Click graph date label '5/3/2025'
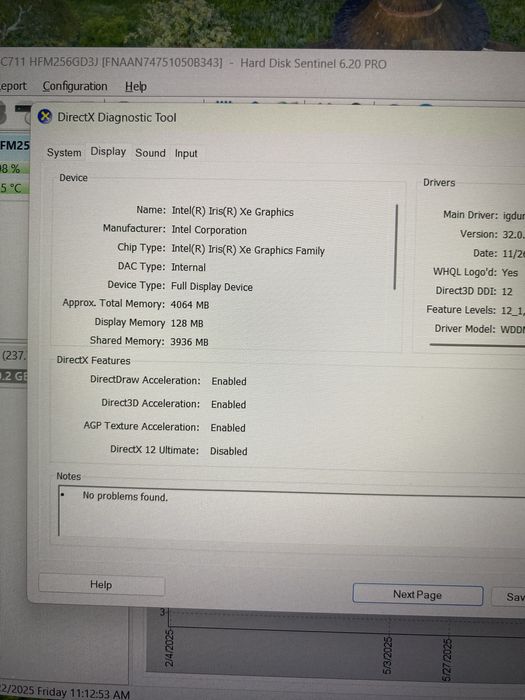This screenshot has width=525, height=700. pos(388,655)
